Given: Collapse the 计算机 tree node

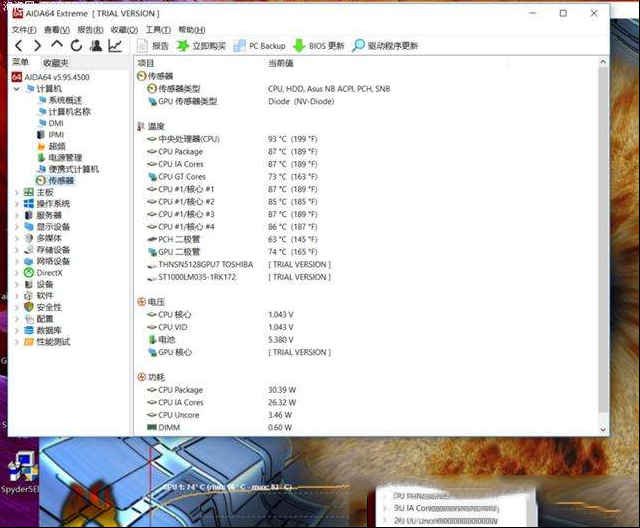Looking at the screenshot, I should point(17,89).
